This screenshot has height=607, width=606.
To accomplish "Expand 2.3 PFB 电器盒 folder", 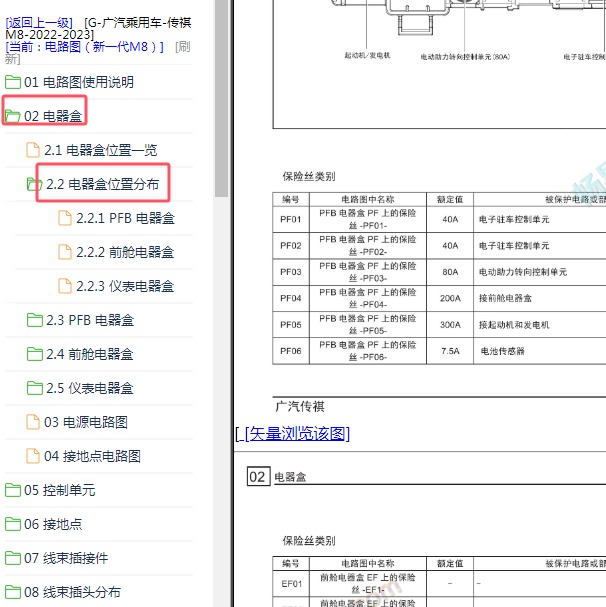I will pos(90,320).
